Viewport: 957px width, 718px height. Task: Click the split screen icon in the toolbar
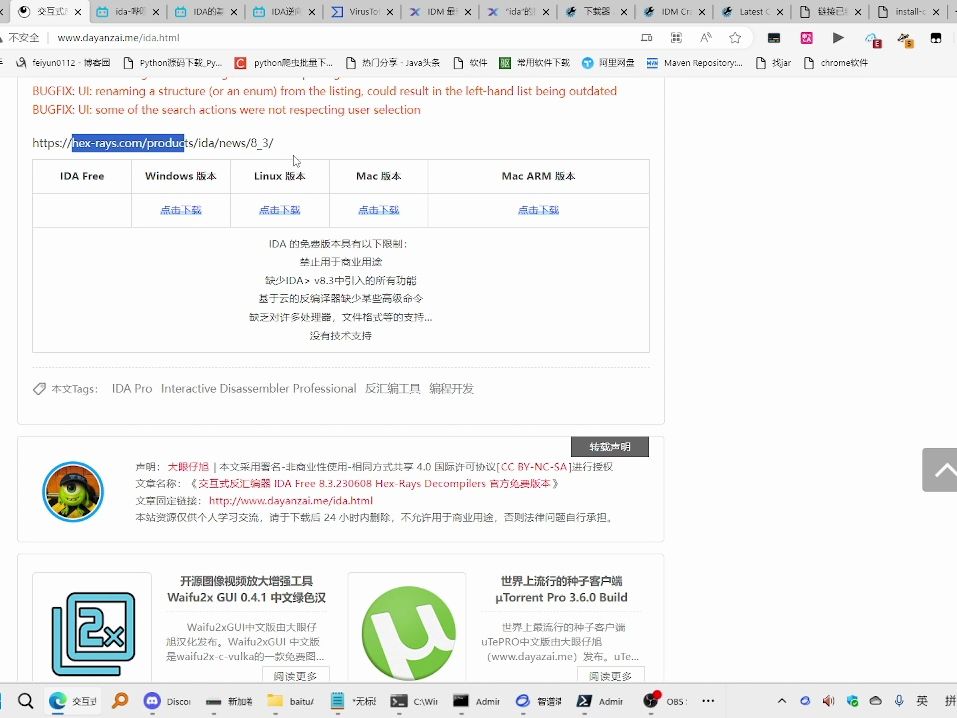(x=646, y=37)
